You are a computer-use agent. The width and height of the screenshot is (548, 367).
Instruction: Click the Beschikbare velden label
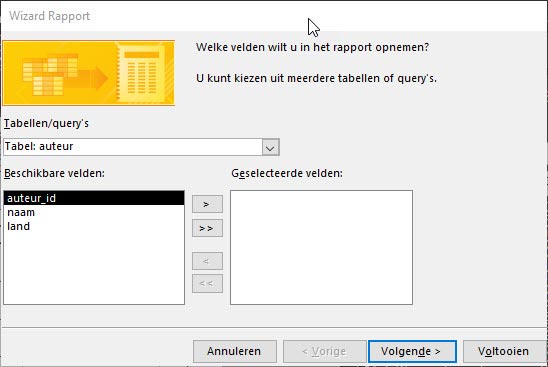[x=55, y=173]
